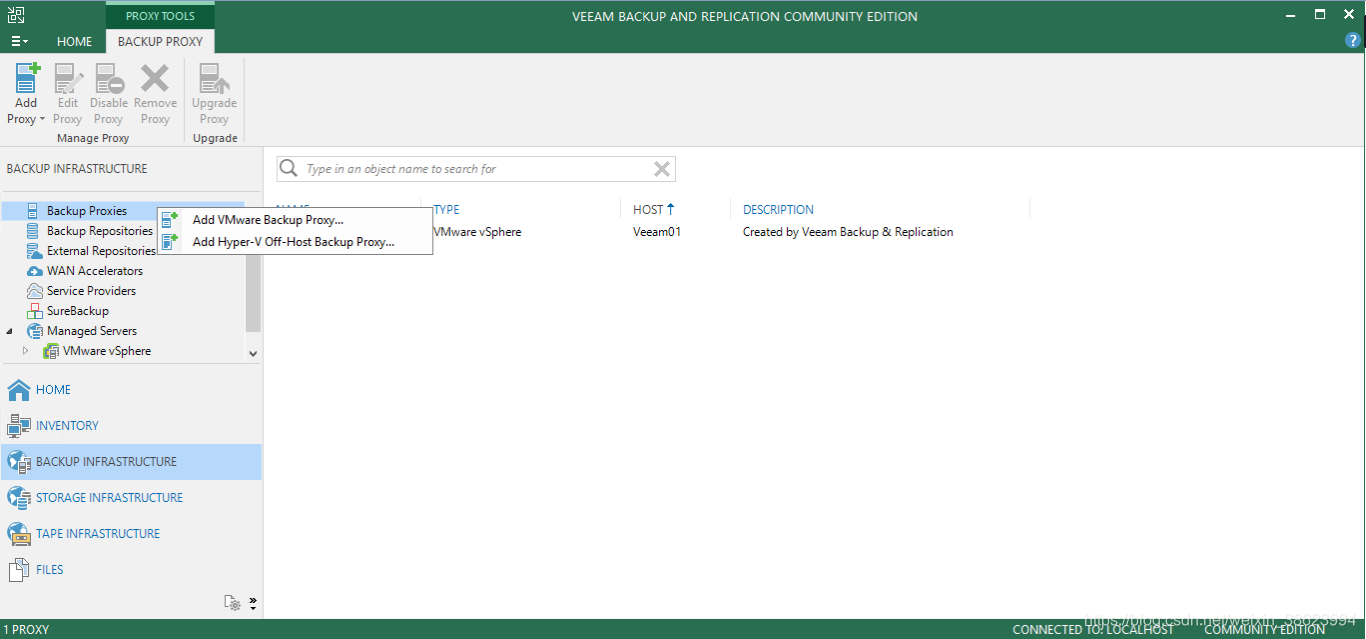Select Backup Repositories in the tree
The image size is (1366, 639).
pyautogui.click(x=100, y=231)
